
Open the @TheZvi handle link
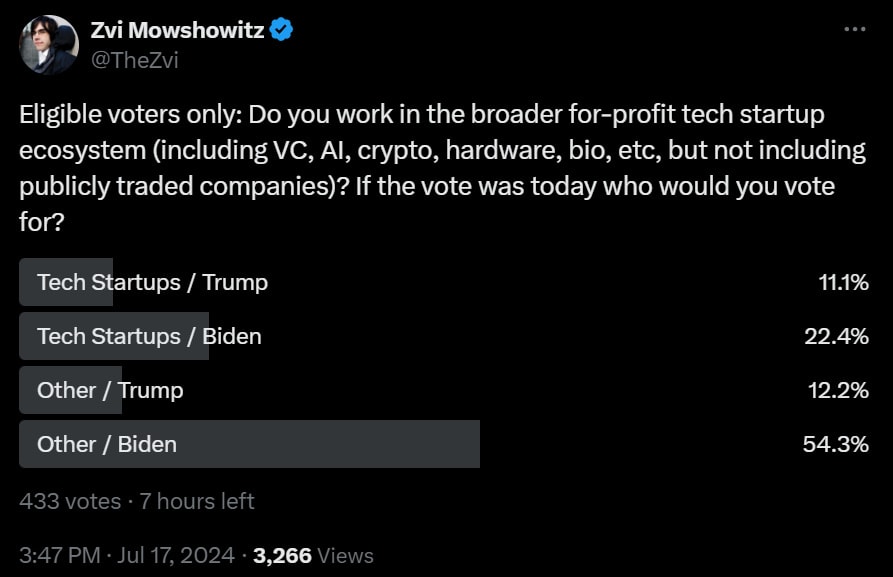point(135,60)
